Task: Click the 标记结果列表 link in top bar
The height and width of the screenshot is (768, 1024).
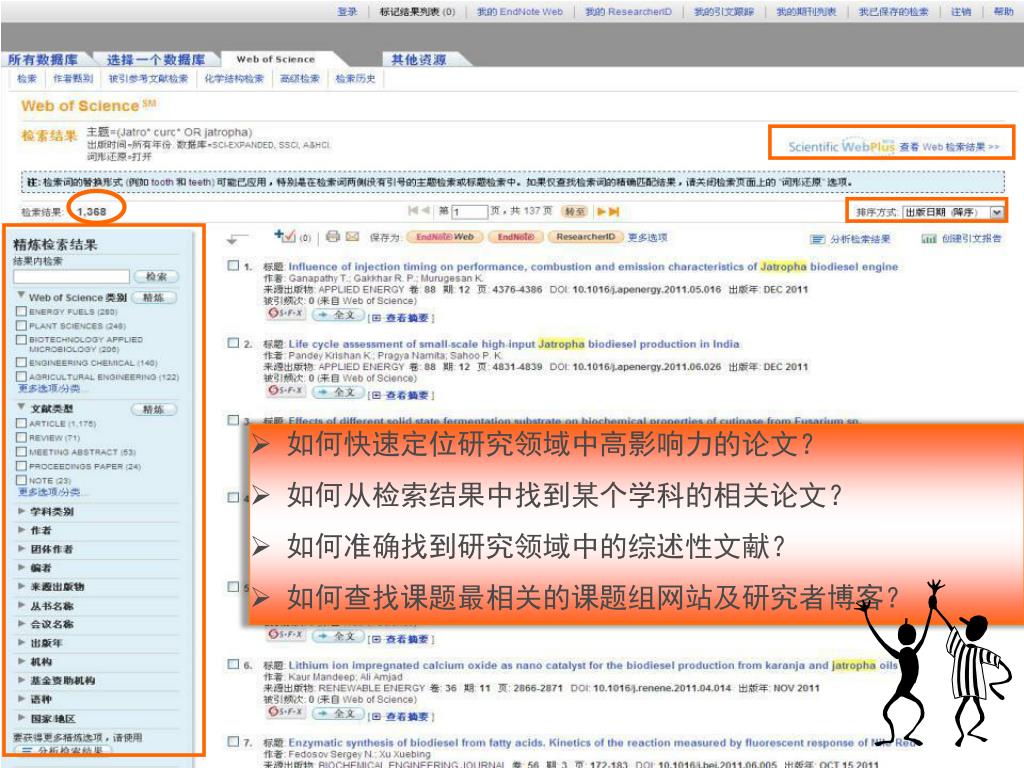Action: (x=417, y=11)
